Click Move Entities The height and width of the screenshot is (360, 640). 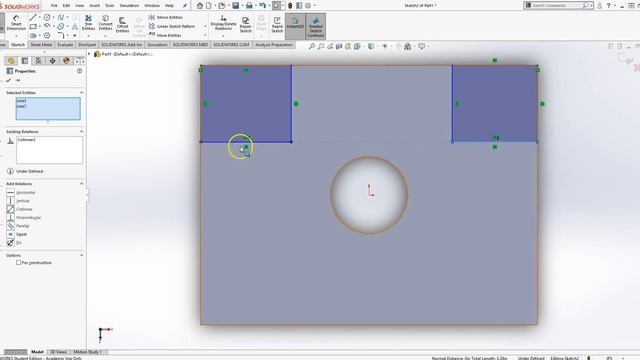click(x=165, y=35)
